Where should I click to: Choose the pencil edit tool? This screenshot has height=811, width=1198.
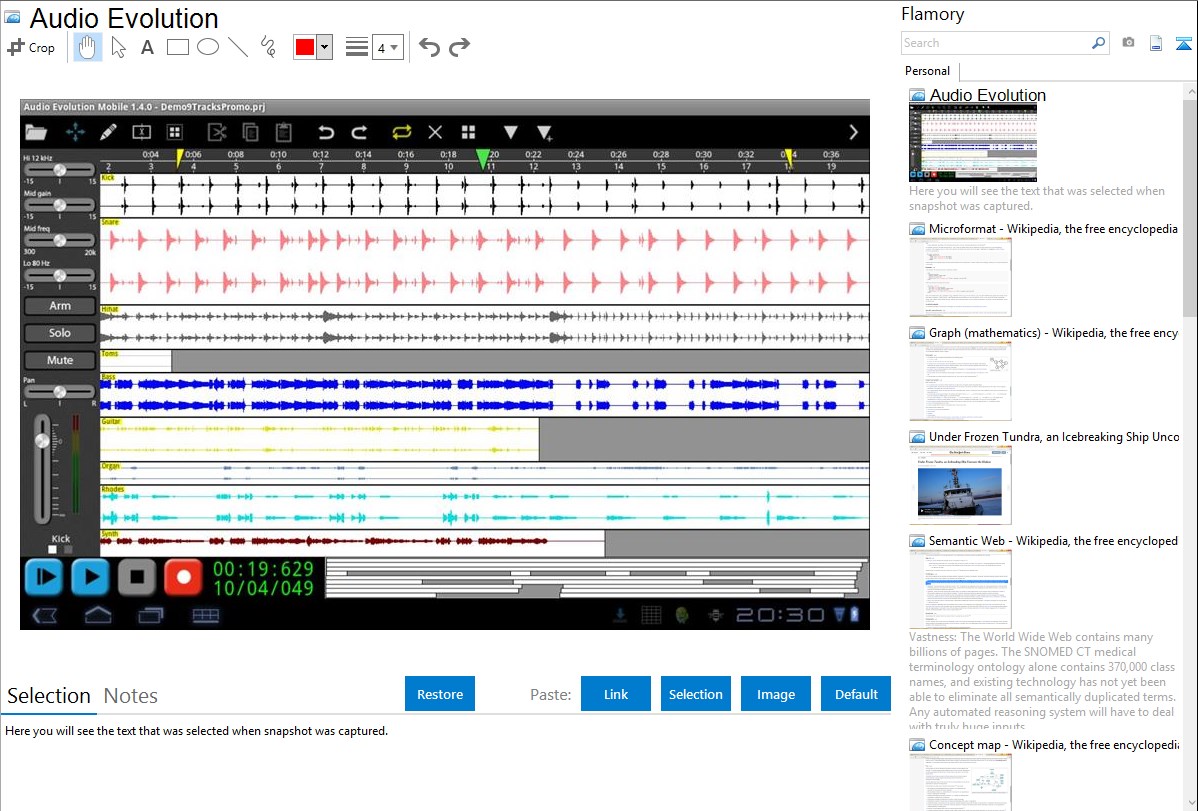click(108, 132)
